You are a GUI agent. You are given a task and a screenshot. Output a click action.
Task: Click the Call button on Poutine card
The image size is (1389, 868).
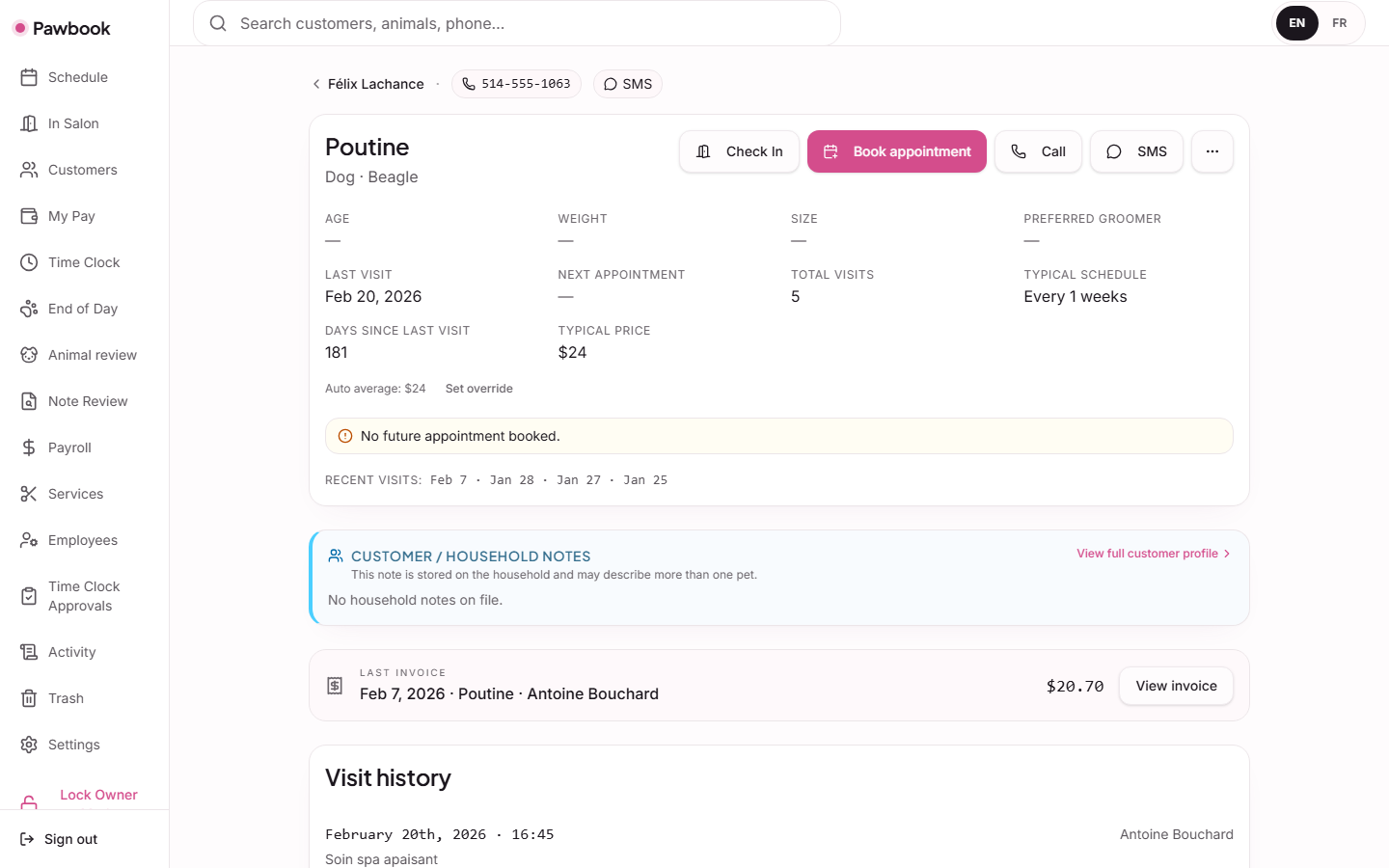pos(1038,151)
